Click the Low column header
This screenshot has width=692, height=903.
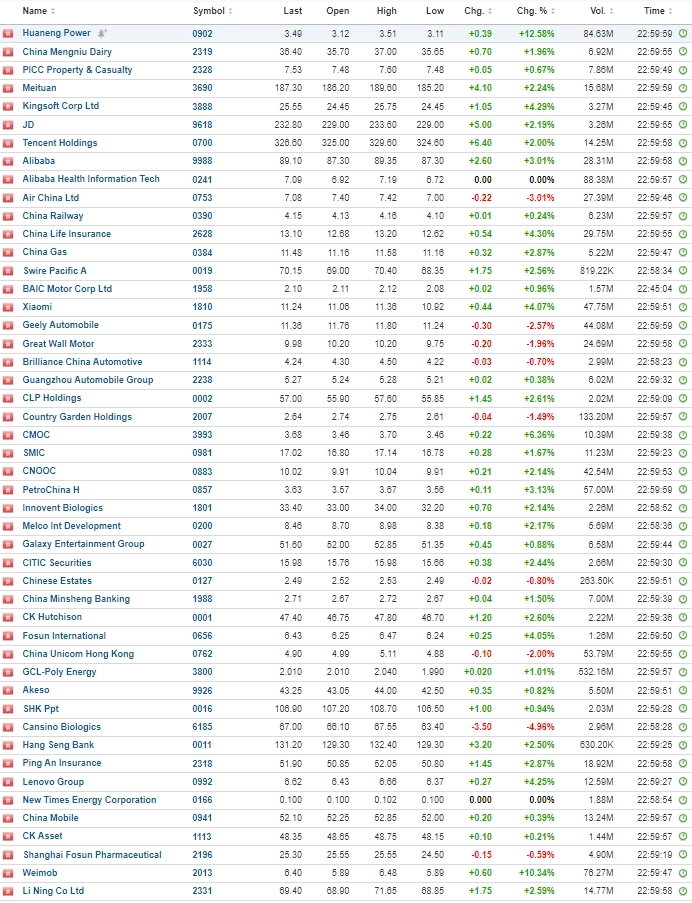(435, 11)
